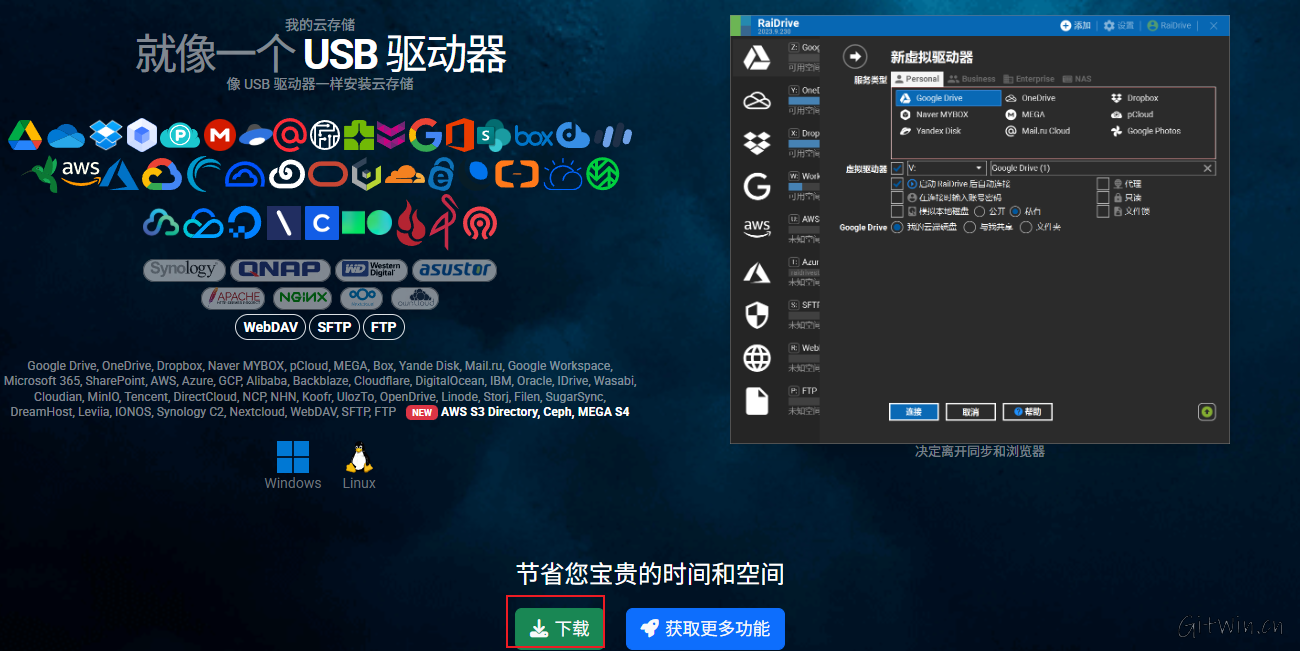Select Dropbox in the service list
The height and width of the screenshot is (651, 1300).
[x=1135, y=98]
